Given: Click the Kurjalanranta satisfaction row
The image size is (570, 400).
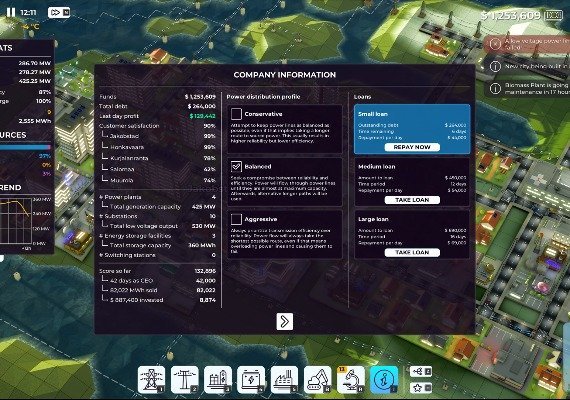Looking at the screenshot, I should [158, 158].
